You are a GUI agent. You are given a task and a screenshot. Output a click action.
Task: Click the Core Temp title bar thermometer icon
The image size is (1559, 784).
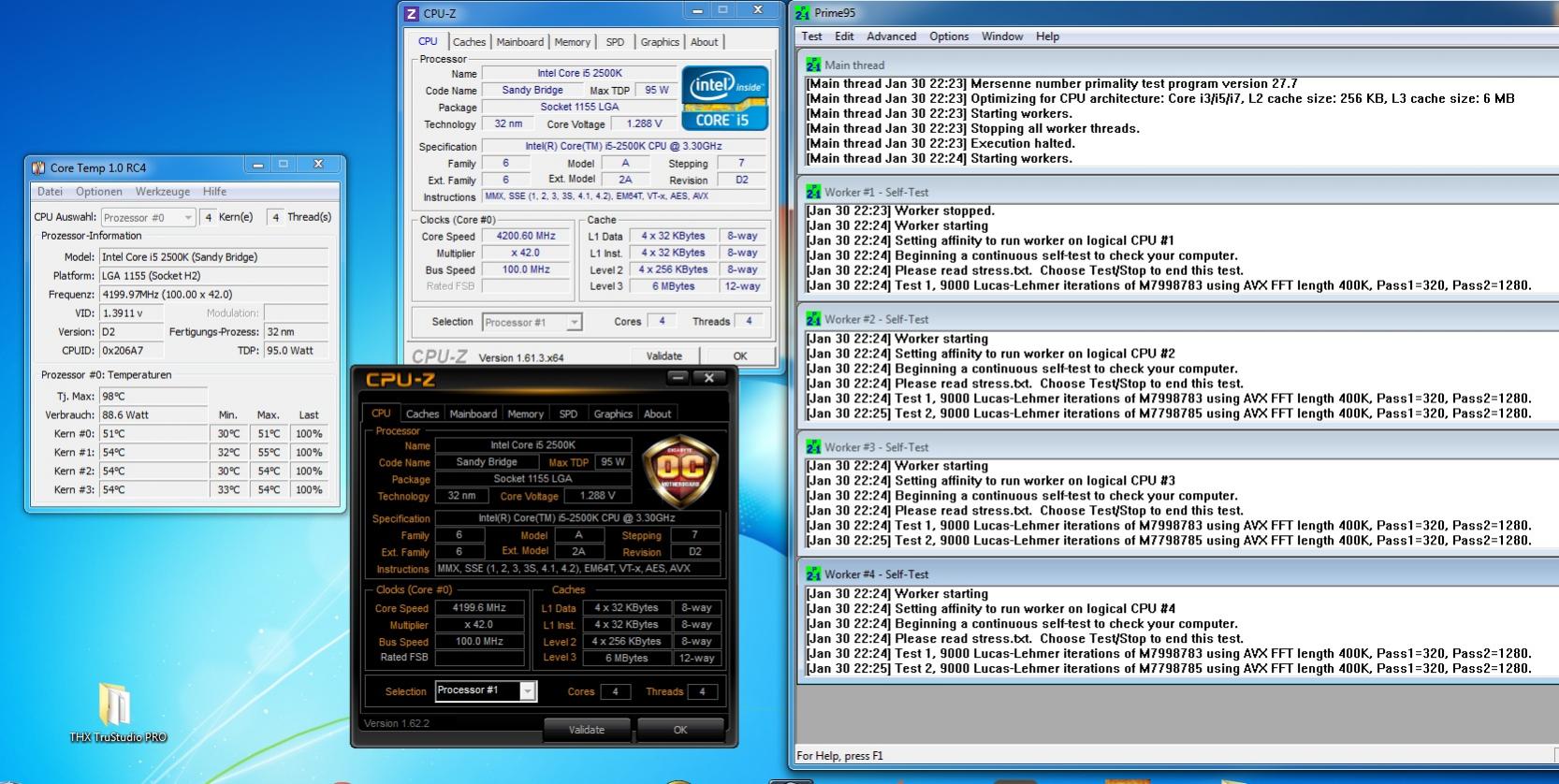click(x=38, y=167)
